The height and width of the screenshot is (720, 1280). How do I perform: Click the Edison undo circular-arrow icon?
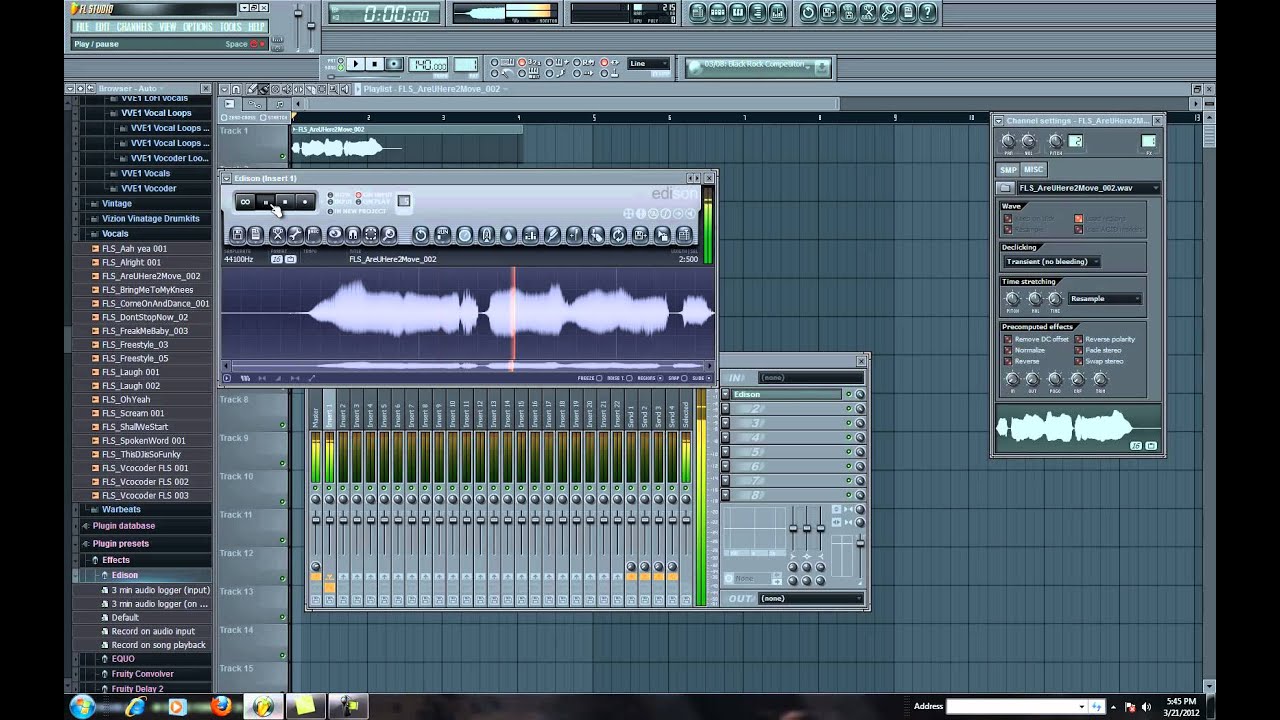pyautogui.click(x=420, y=235)
